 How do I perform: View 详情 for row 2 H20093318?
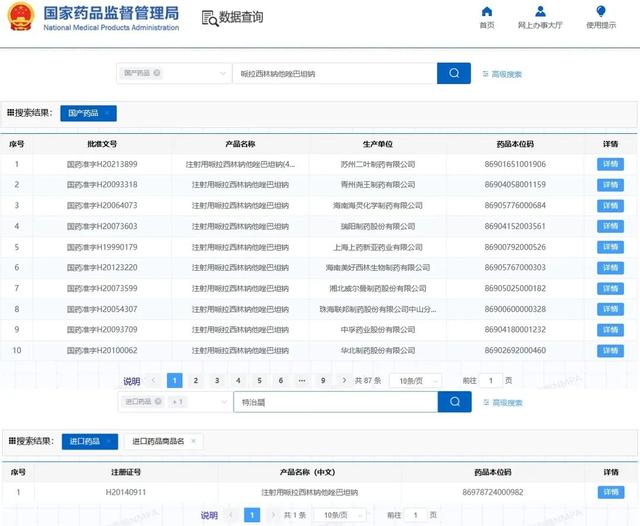pyautogui.click(x=610, y=185)
